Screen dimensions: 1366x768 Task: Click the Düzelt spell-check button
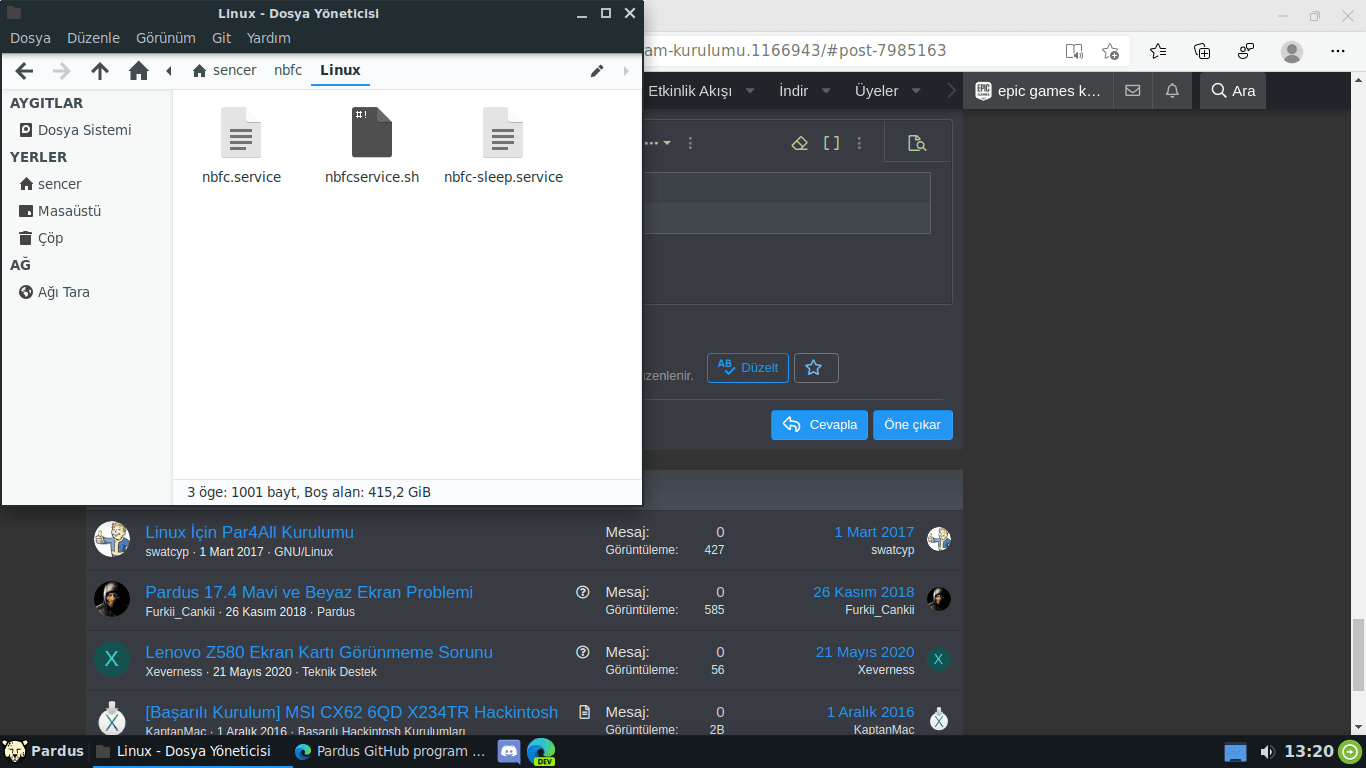coord(748,368)
